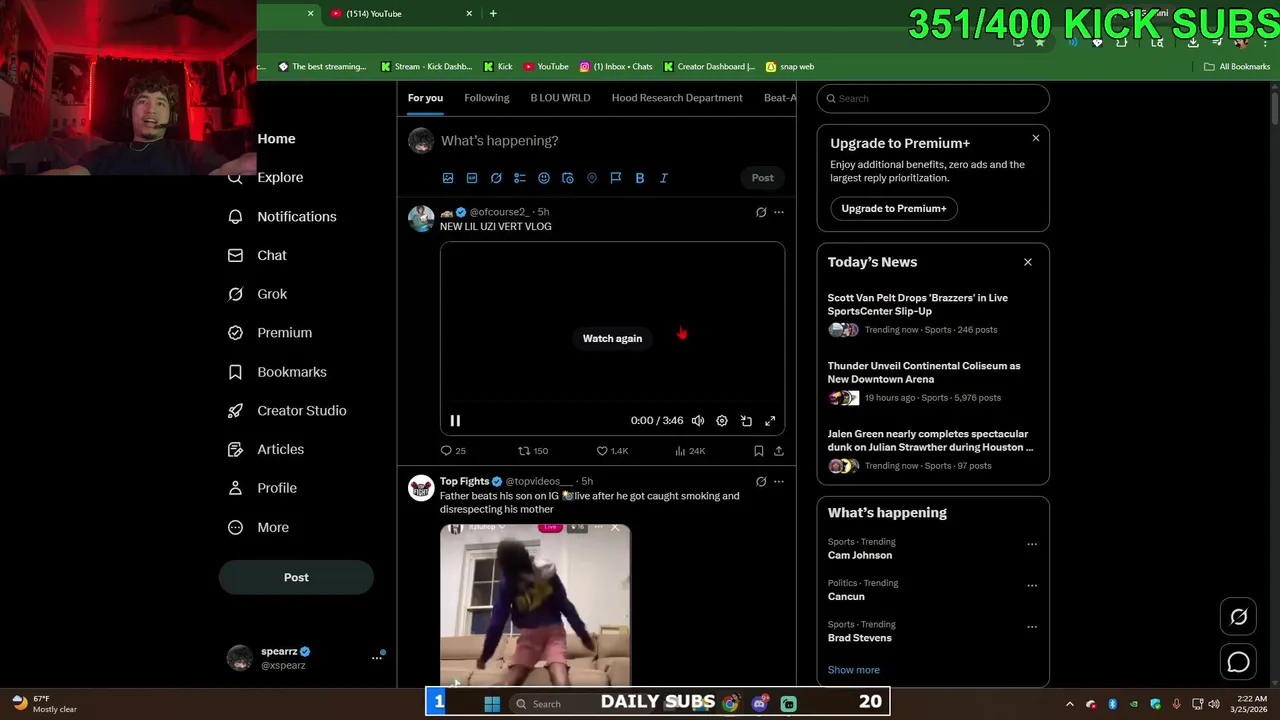Click Watch again on Uzi video
This screenshot has width=1280, height=720.
click(x=612, y=338)
